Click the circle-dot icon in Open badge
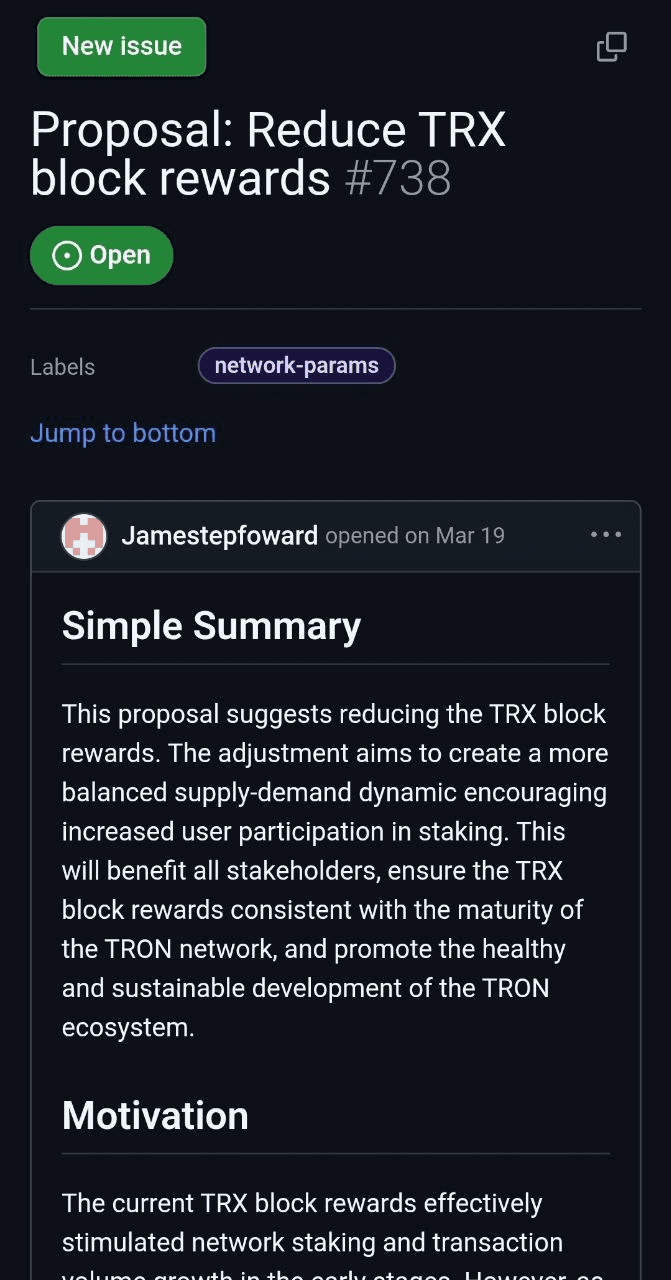The width and height of the screenshot is (671, 1280). (66, 256)
